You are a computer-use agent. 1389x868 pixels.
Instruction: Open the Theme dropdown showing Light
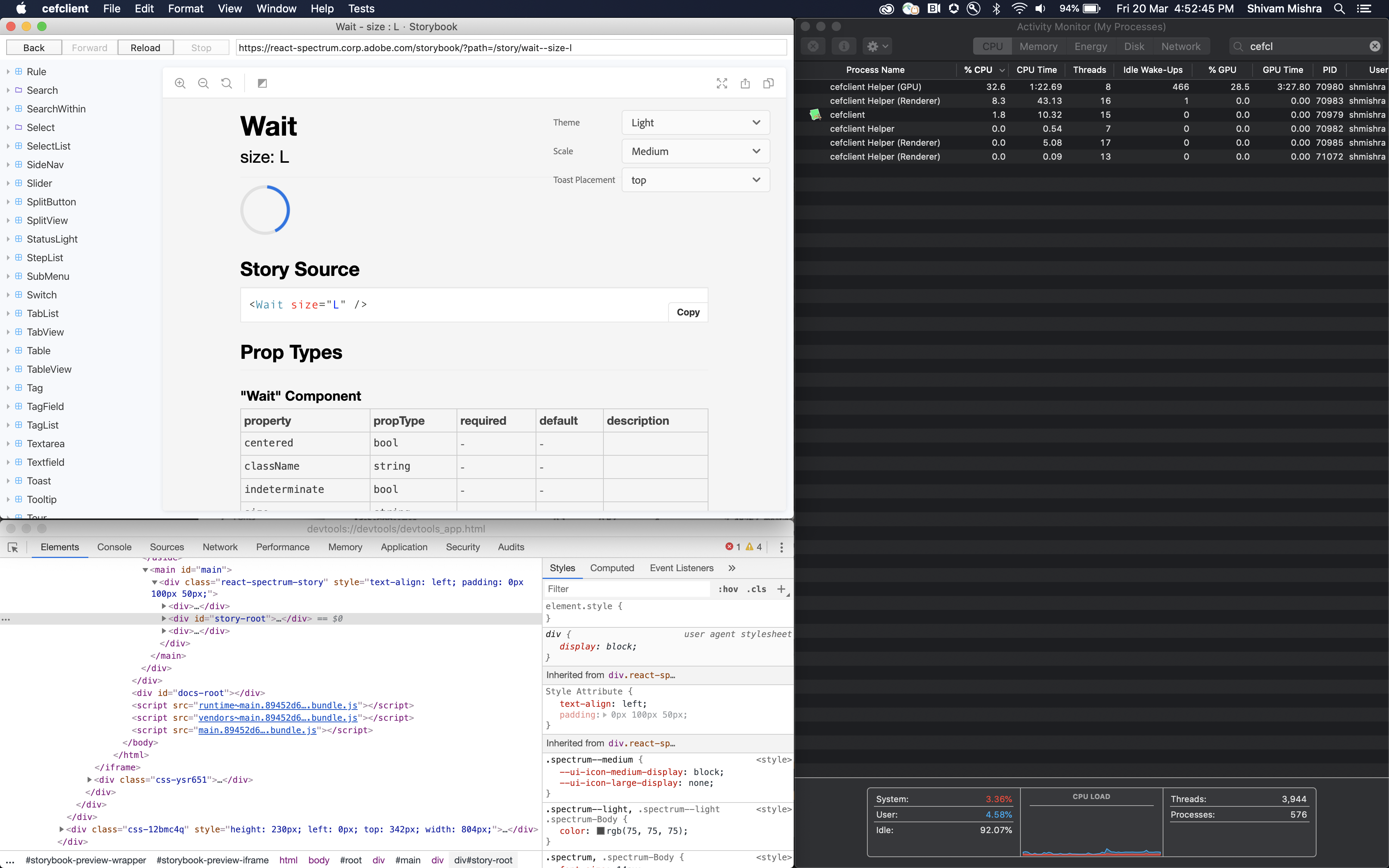[695, 122]
